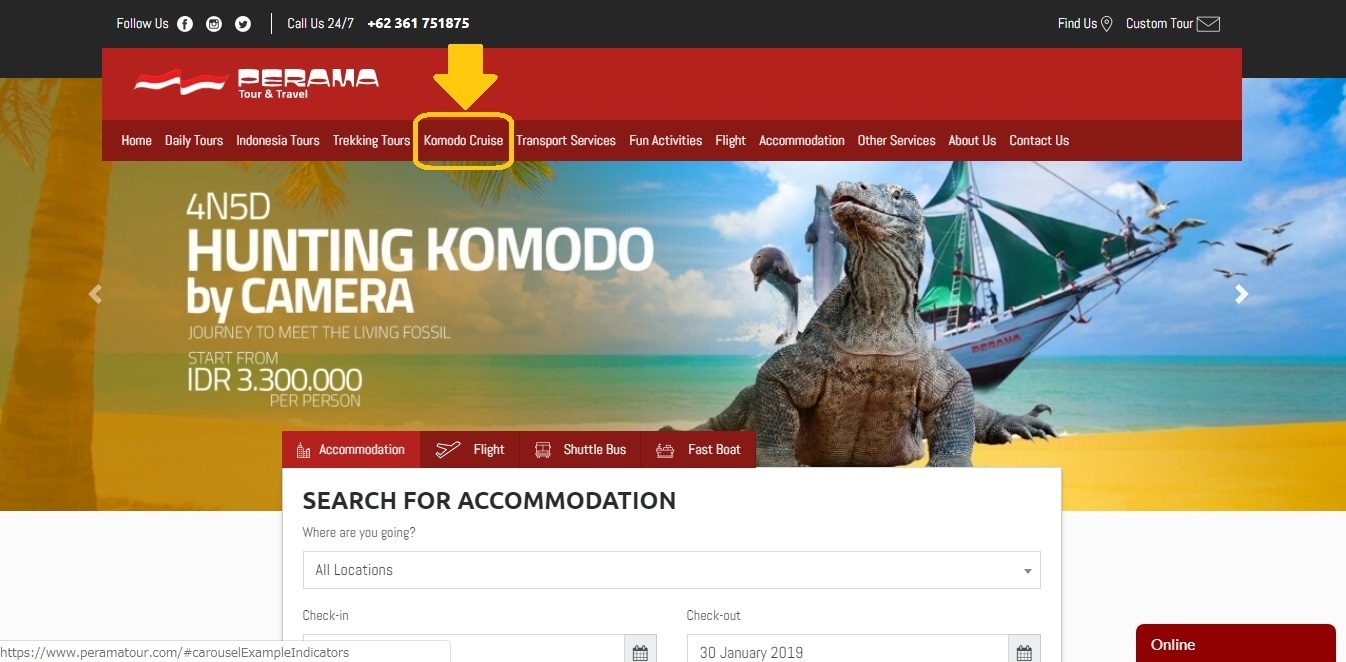1346x662 pixels.
Task: Click the Find Us location pin icon
Action: (x=1107, y=24)
